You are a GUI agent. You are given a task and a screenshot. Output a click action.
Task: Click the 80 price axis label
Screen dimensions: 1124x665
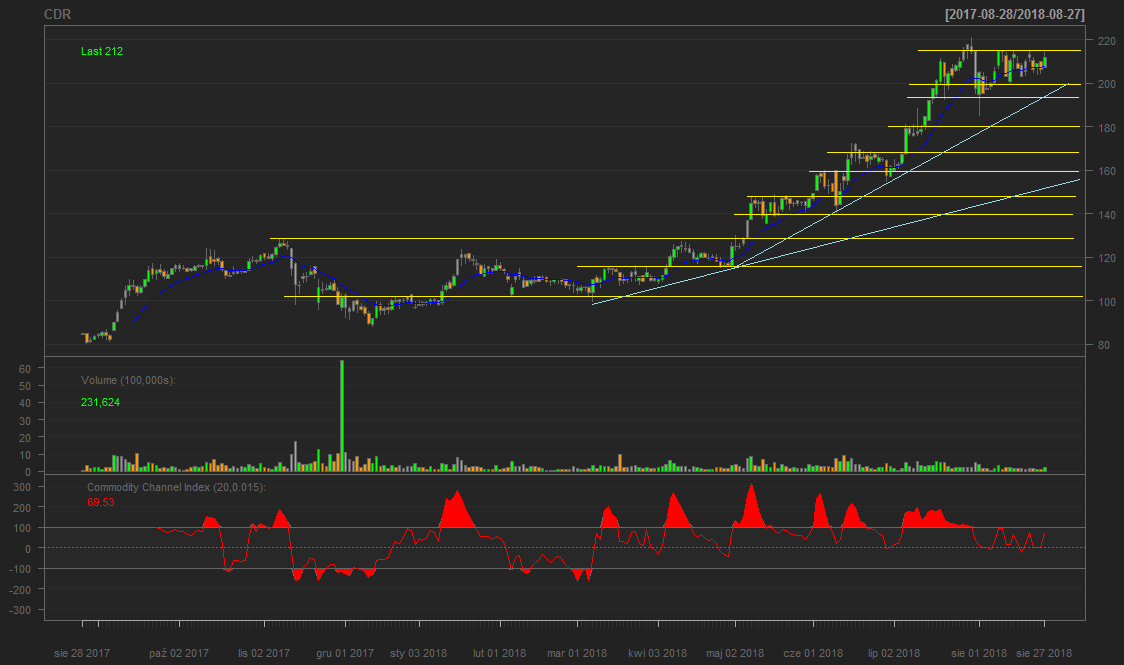pos(1103,345)
